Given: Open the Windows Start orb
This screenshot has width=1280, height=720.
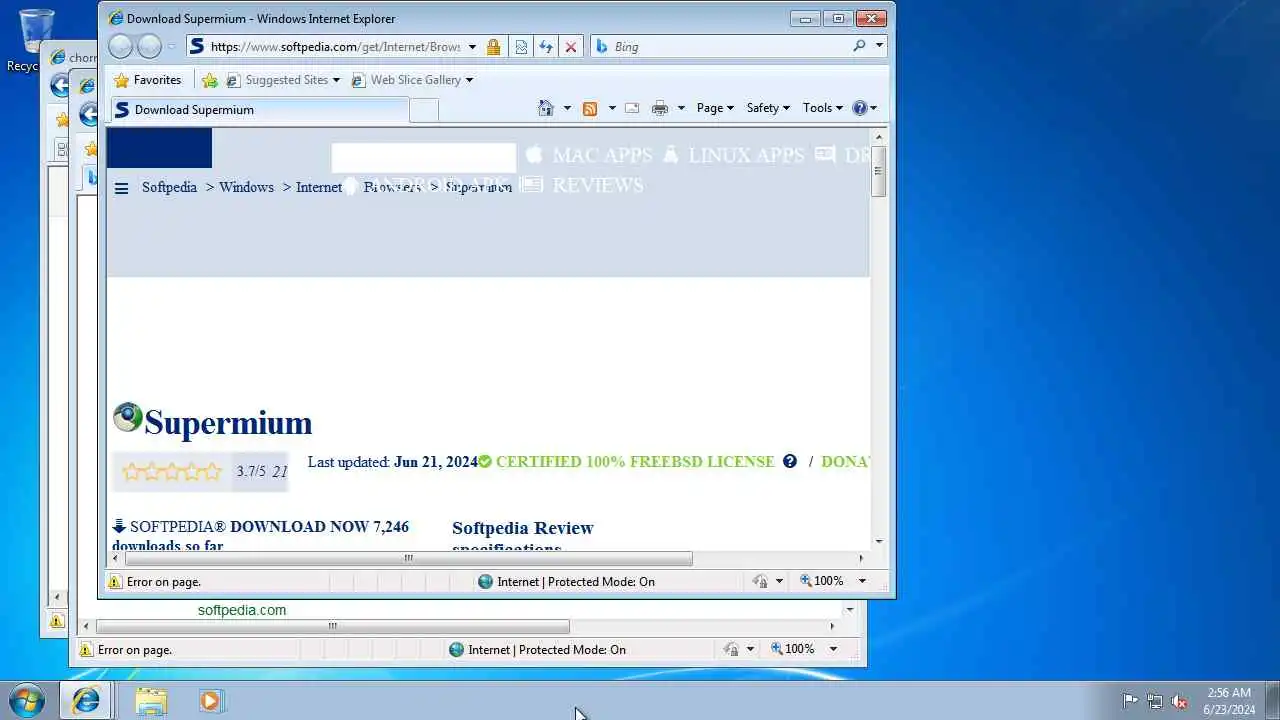Looking at the screenshot, I should 26,700.
